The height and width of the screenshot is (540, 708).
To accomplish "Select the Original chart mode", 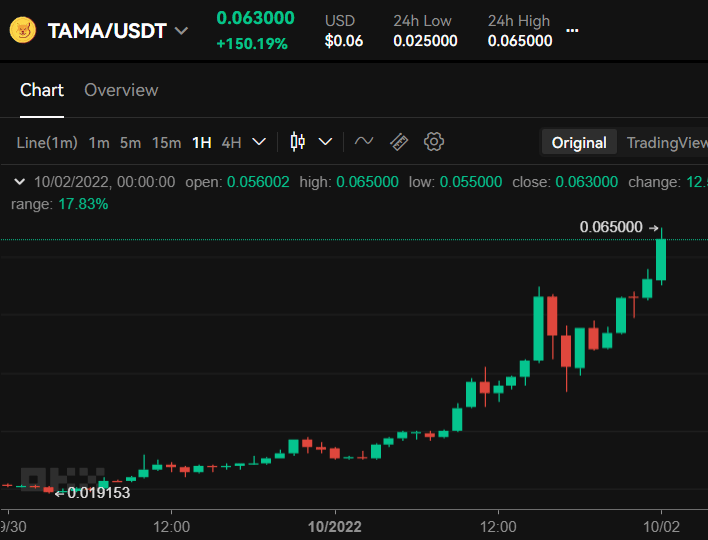I will coord(579,142).
